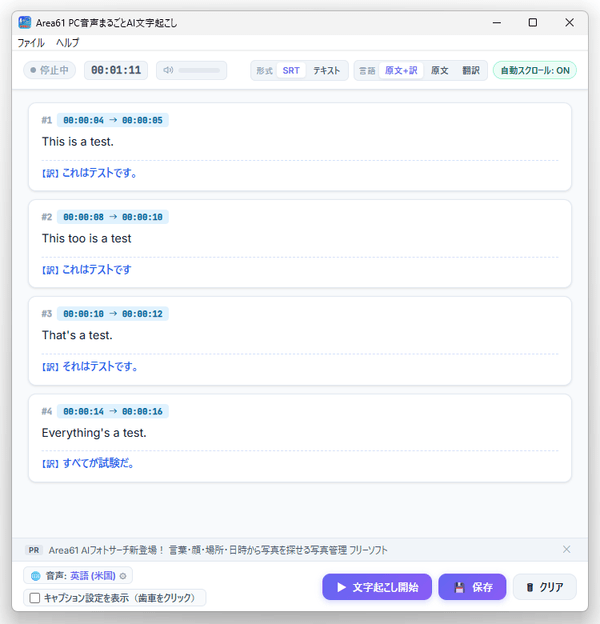Open the ヘルプ menu

(x=67, y=43)
